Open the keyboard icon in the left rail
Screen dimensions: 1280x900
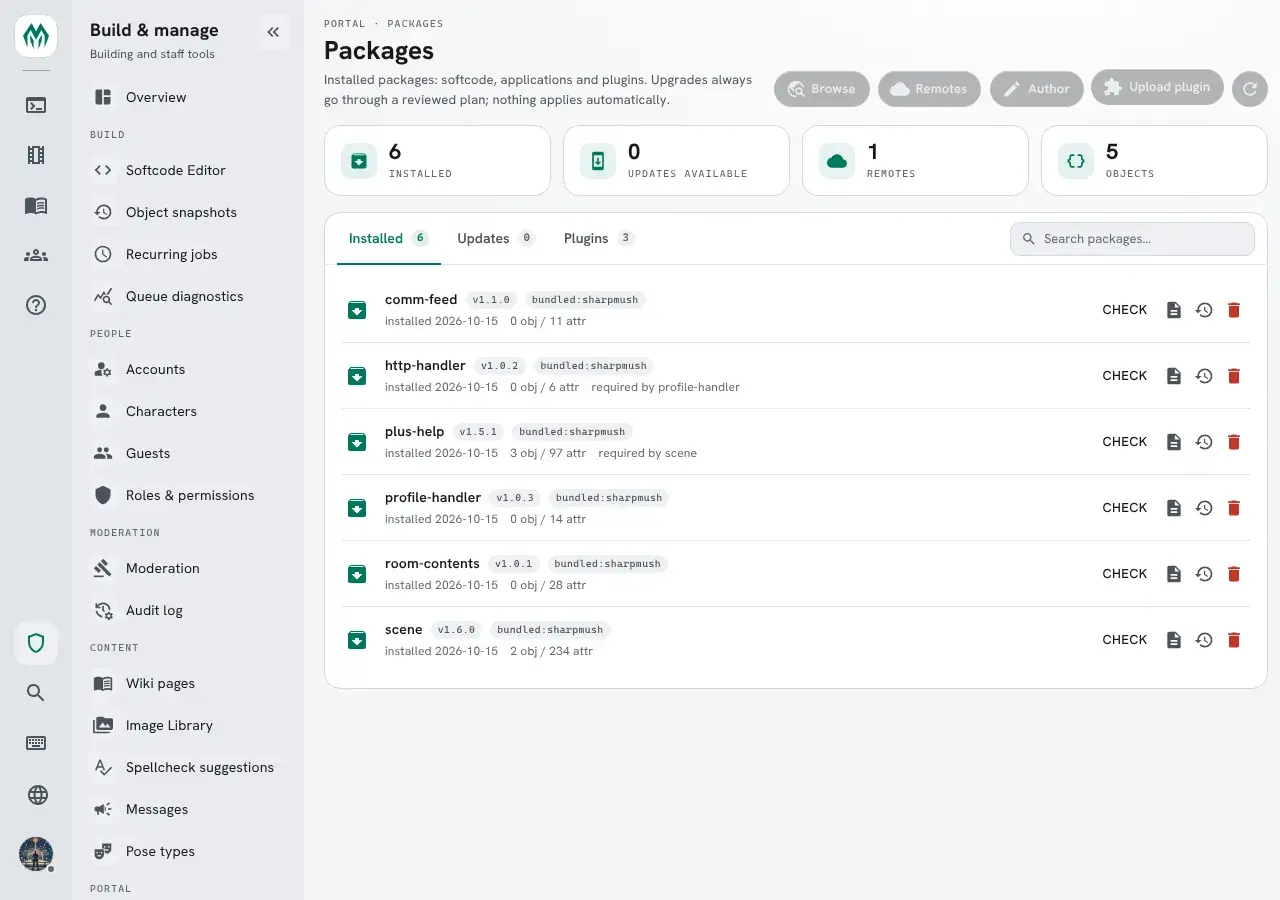(x=36, y=743)
